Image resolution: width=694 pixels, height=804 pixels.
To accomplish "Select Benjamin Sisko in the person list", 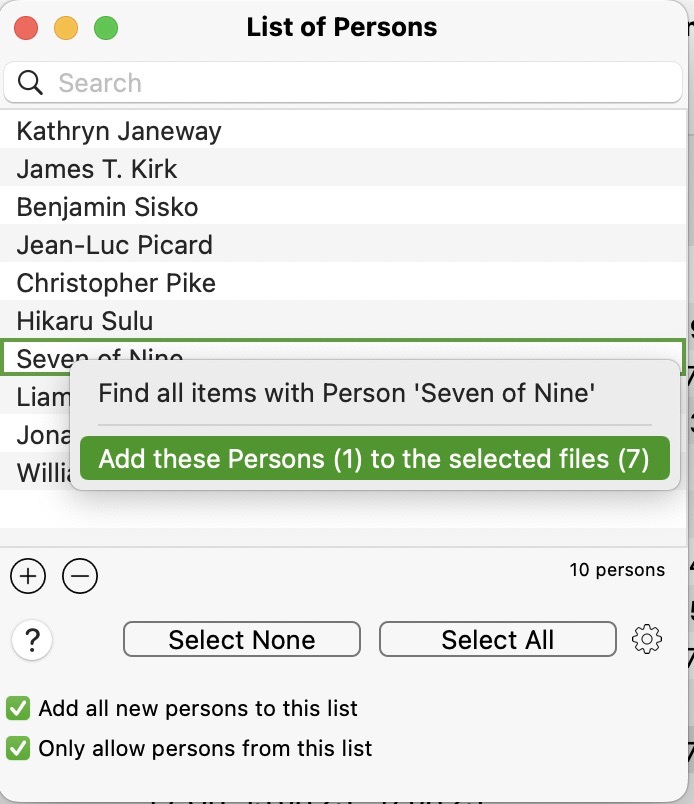I will click(106, 207).
